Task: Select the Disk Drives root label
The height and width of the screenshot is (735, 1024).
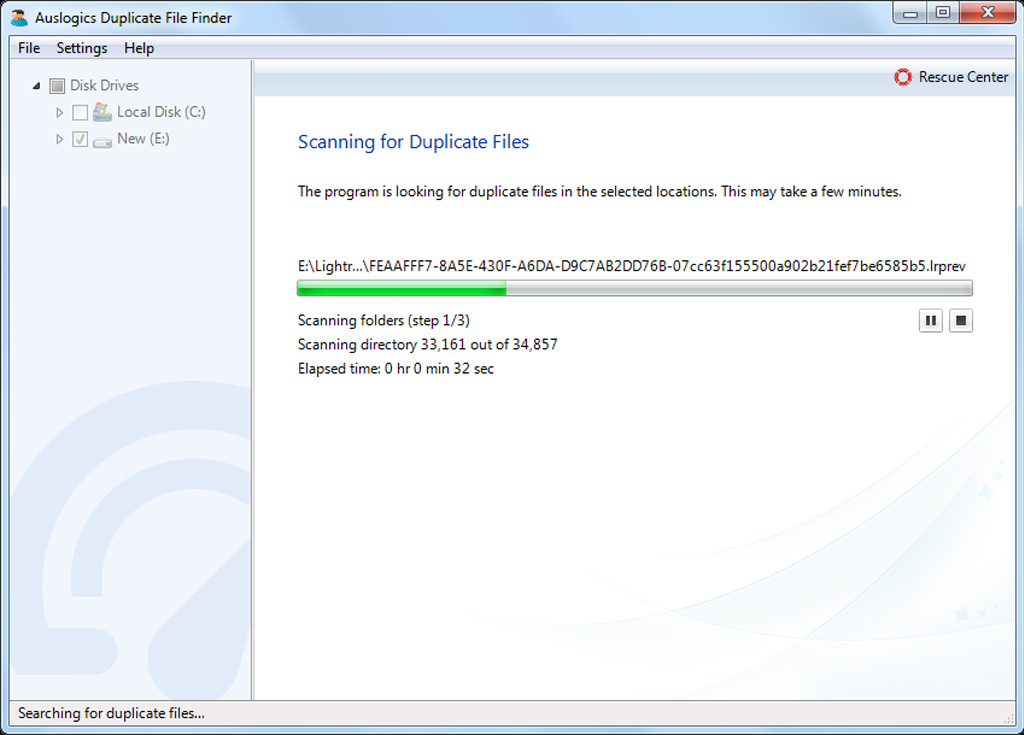Action: (x=104, y=86)
